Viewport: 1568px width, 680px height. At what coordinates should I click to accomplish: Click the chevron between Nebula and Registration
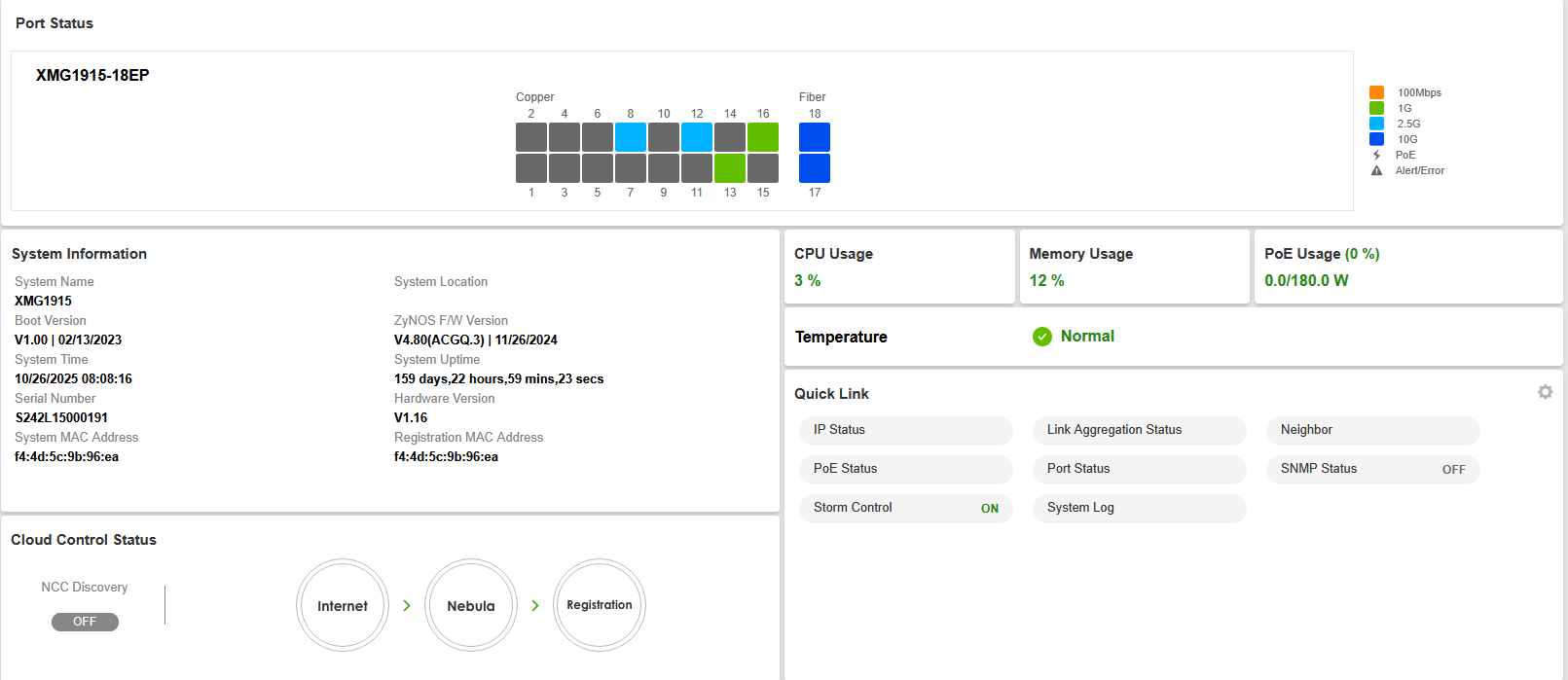point(535,605)
